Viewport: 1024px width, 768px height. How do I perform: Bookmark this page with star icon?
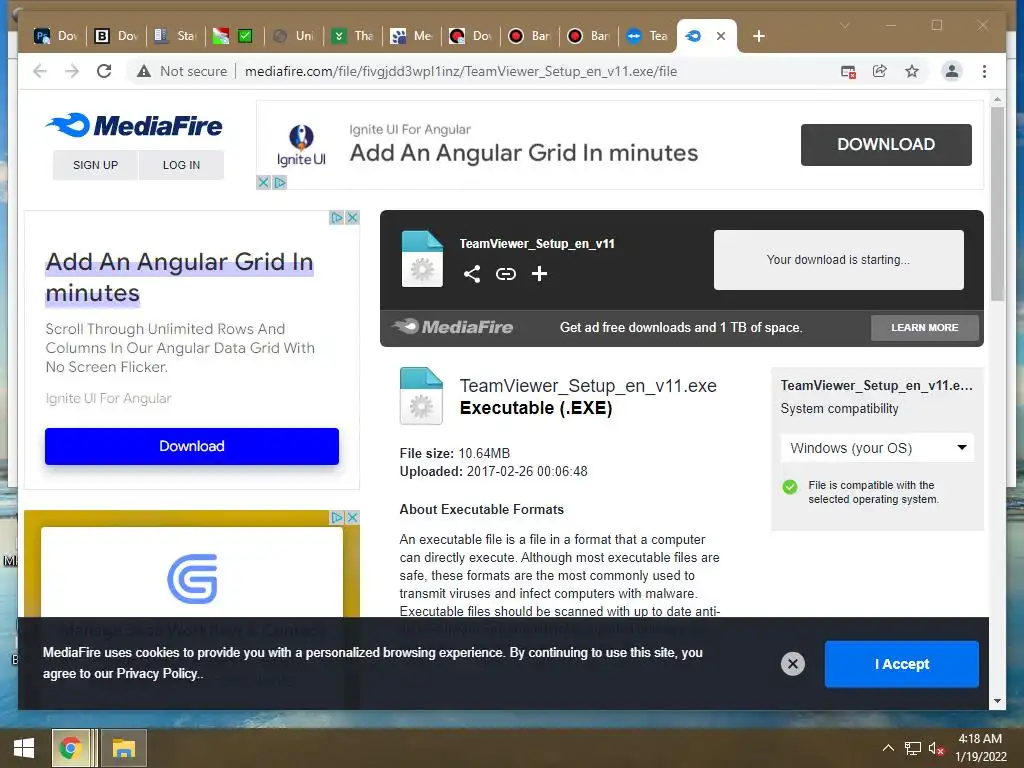pyautogui.click(x=912, y=71)
